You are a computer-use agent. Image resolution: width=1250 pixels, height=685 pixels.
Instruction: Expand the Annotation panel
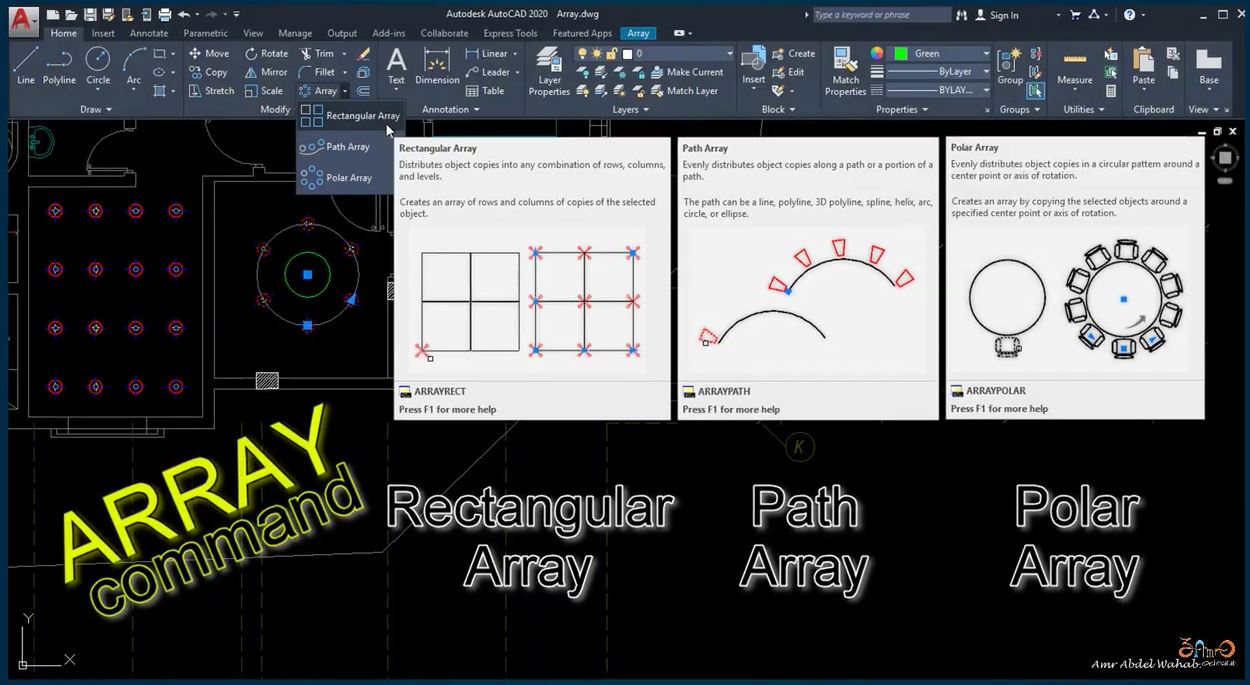click(450, 109)
